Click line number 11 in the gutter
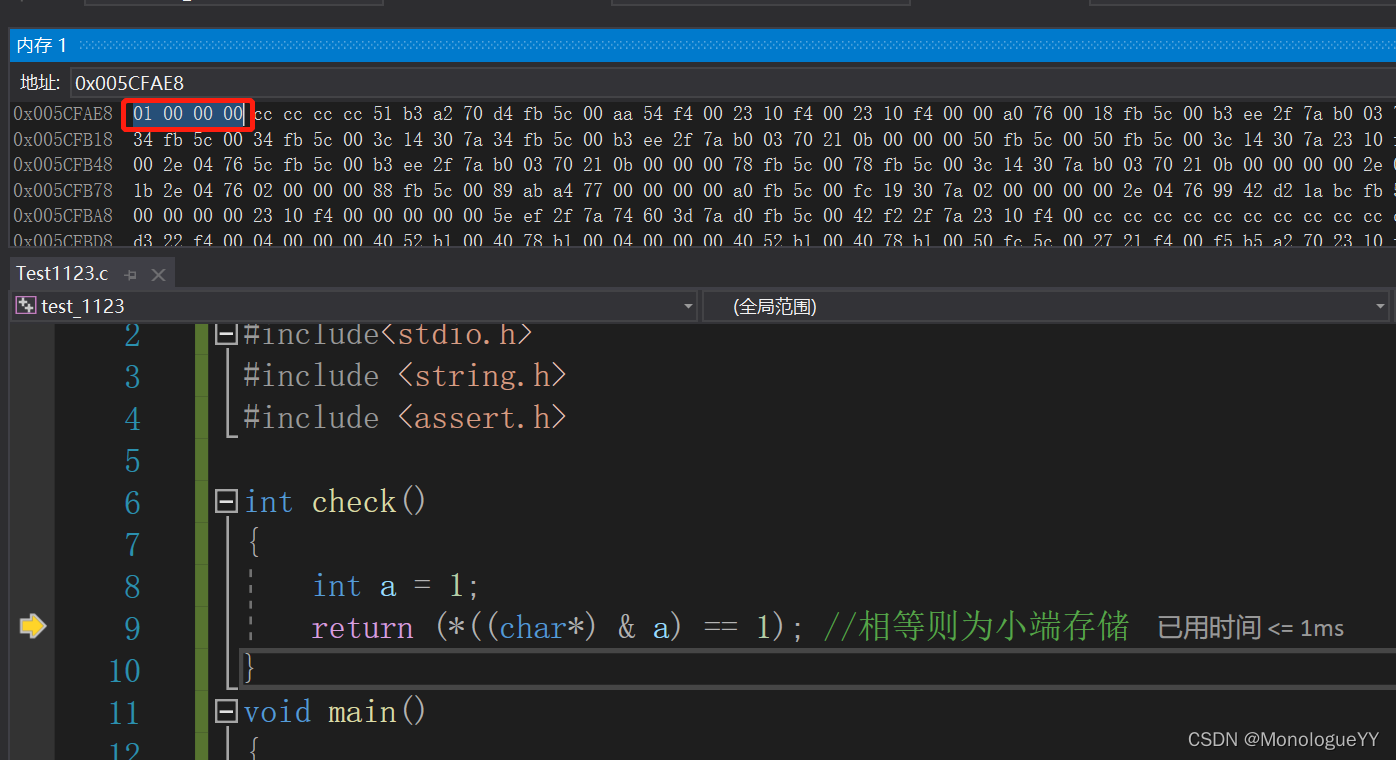The width and height of the screenshot is (1396, 760). pyautogui.click(x=124, y=712)
